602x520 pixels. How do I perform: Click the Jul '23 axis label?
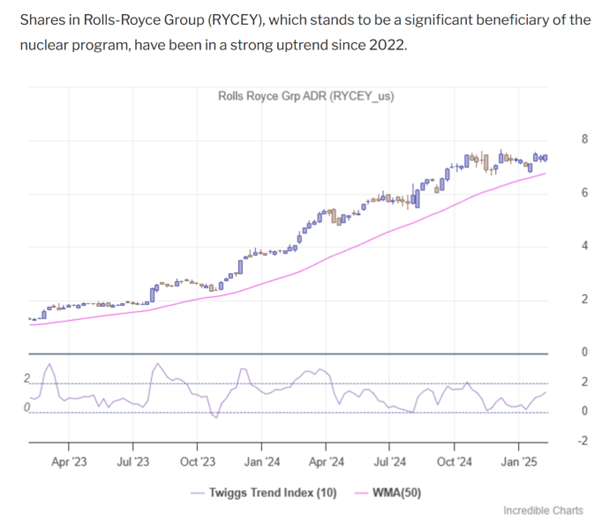click(133, 462)
